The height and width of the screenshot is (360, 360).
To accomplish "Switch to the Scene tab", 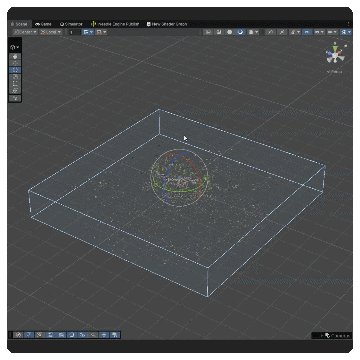I will click(x=19, y=24).
